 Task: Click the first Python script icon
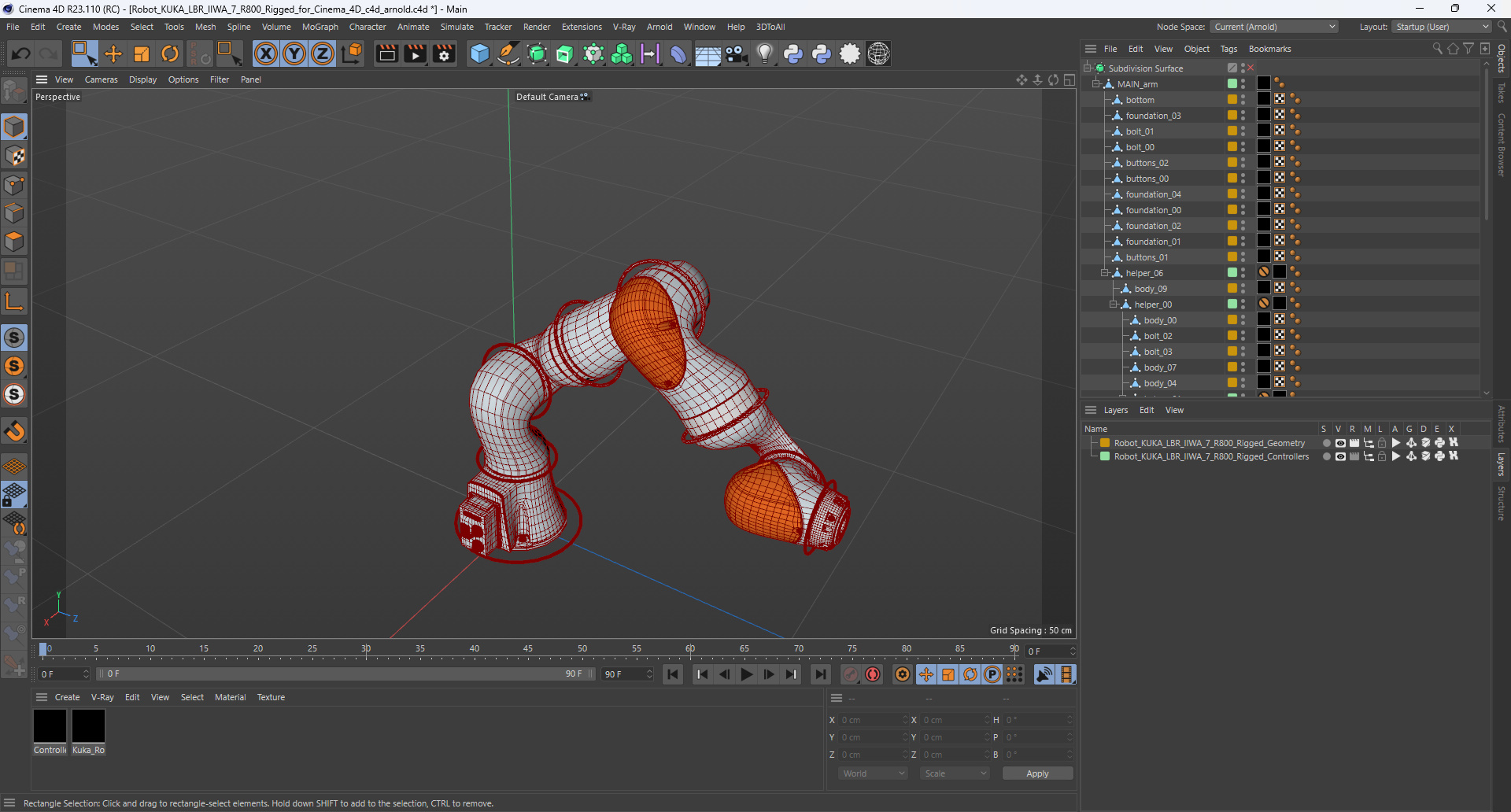coord(793,54)
